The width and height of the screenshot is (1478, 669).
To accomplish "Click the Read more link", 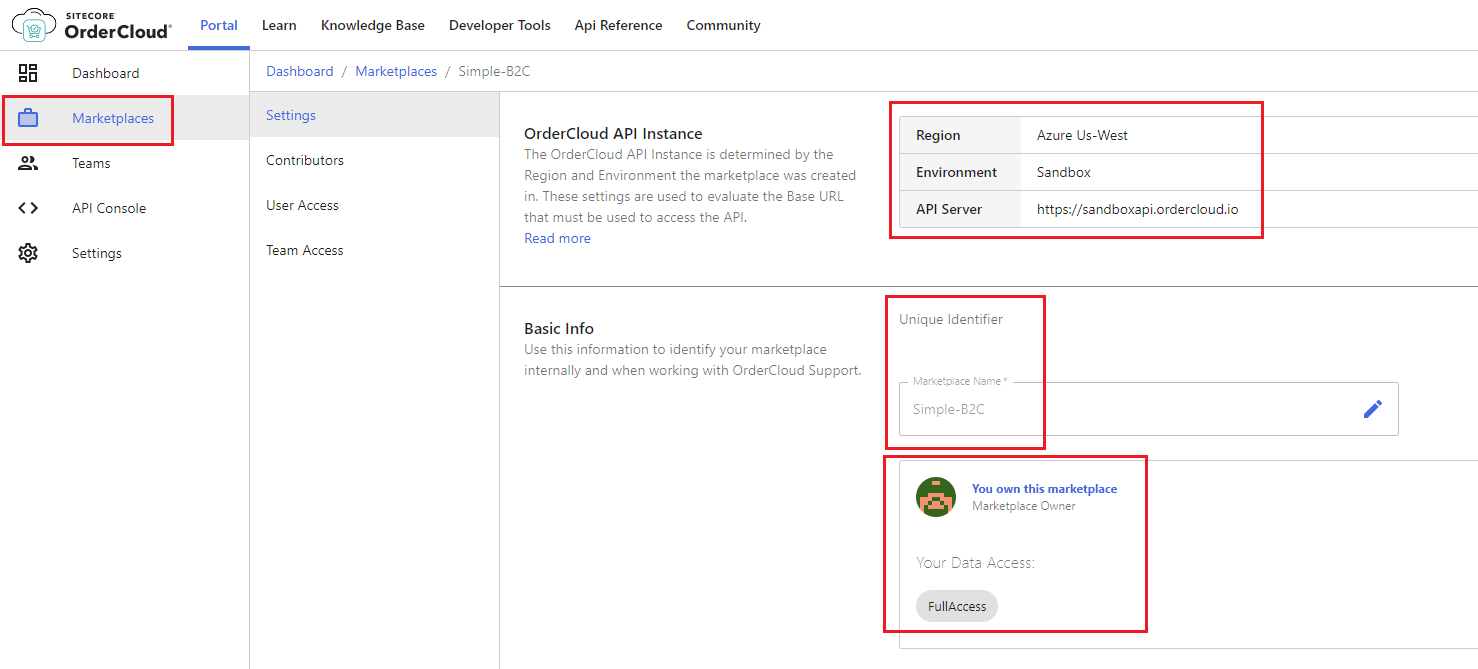I will click(x=557, y=238).
